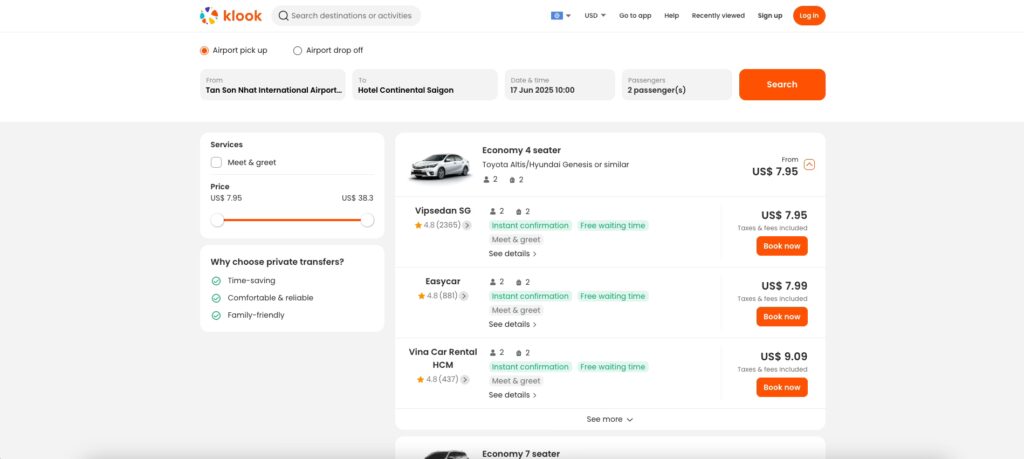Click the language flag icon
Image resolution: width=1024 pixels, height=459 pixels.
(x=557, y=16)
